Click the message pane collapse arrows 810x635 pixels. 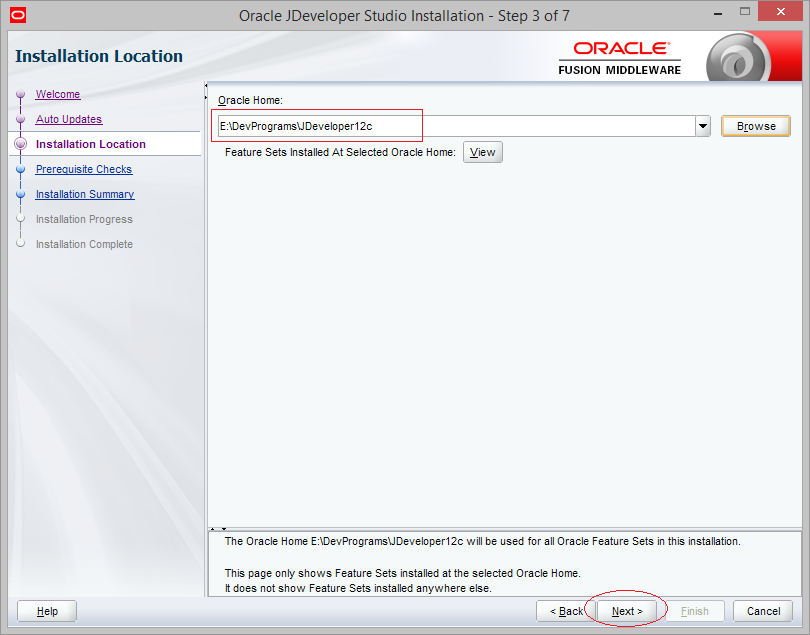pyautogui.click(x=218, y=529)
